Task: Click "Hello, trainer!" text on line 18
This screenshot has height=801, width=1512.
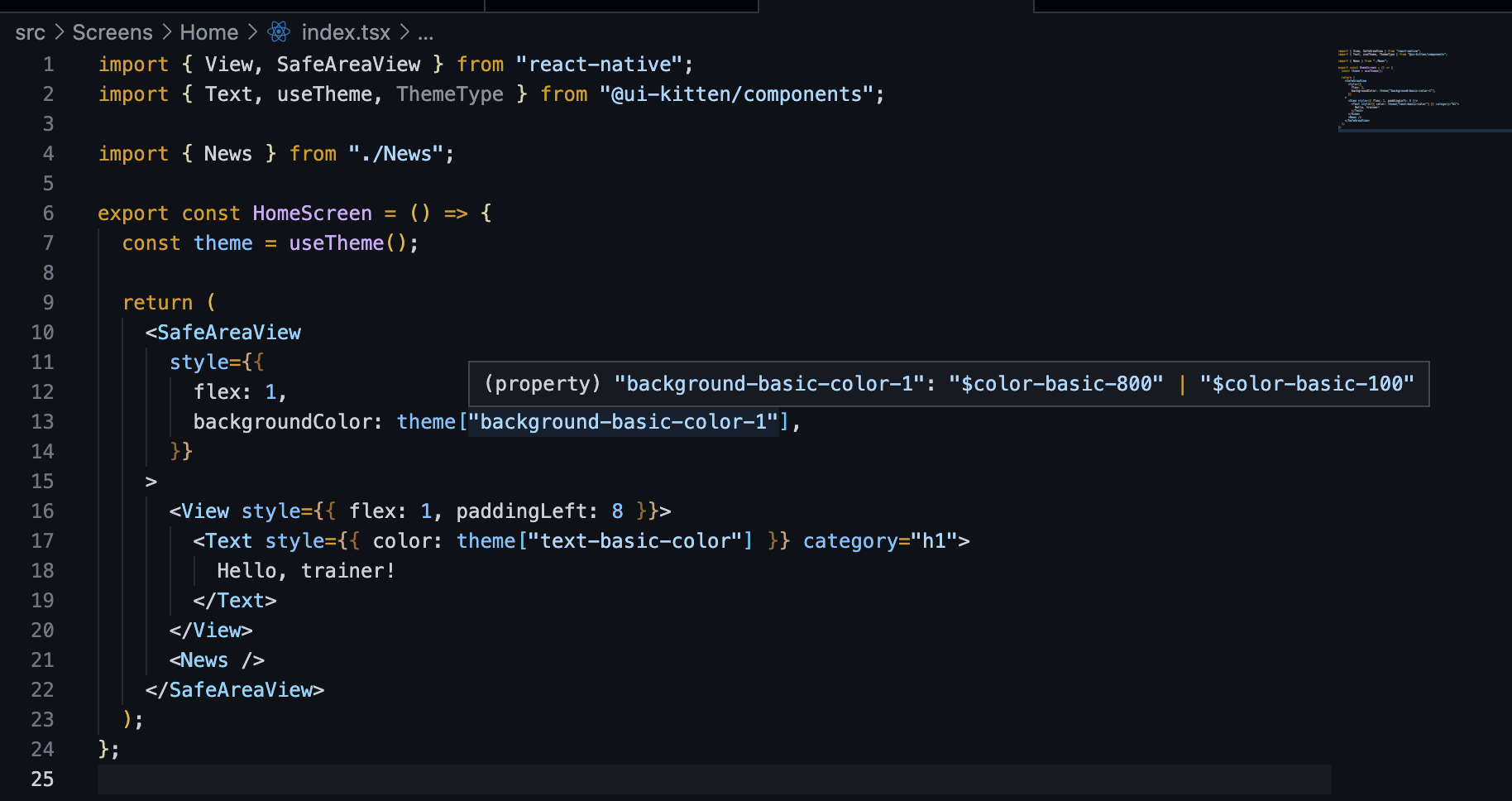Action: pyautogui.click(x=304, y=570)
